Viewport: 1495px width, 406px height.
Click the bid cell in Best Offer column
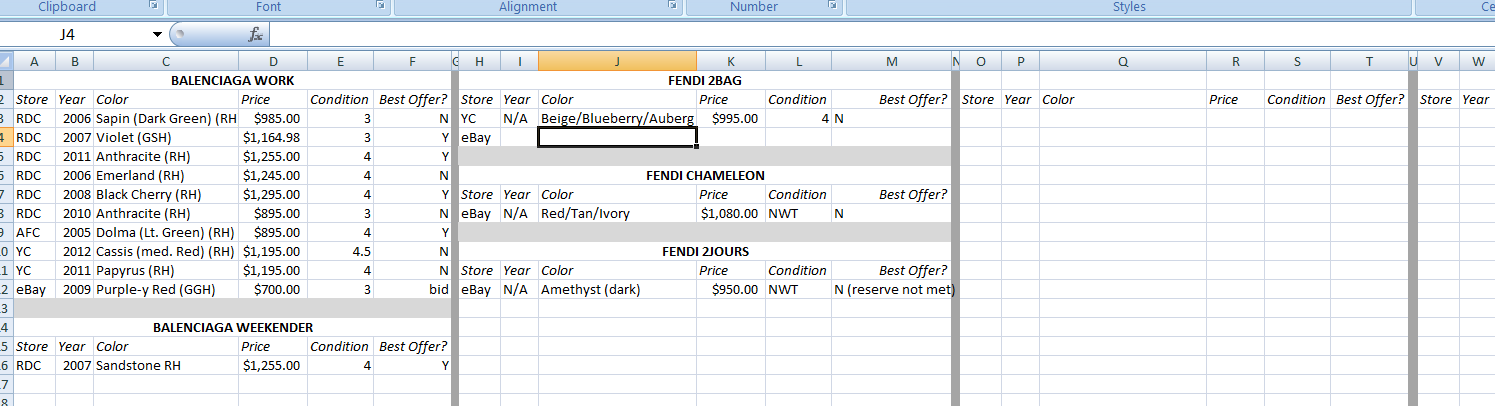(x=412, y=289)
